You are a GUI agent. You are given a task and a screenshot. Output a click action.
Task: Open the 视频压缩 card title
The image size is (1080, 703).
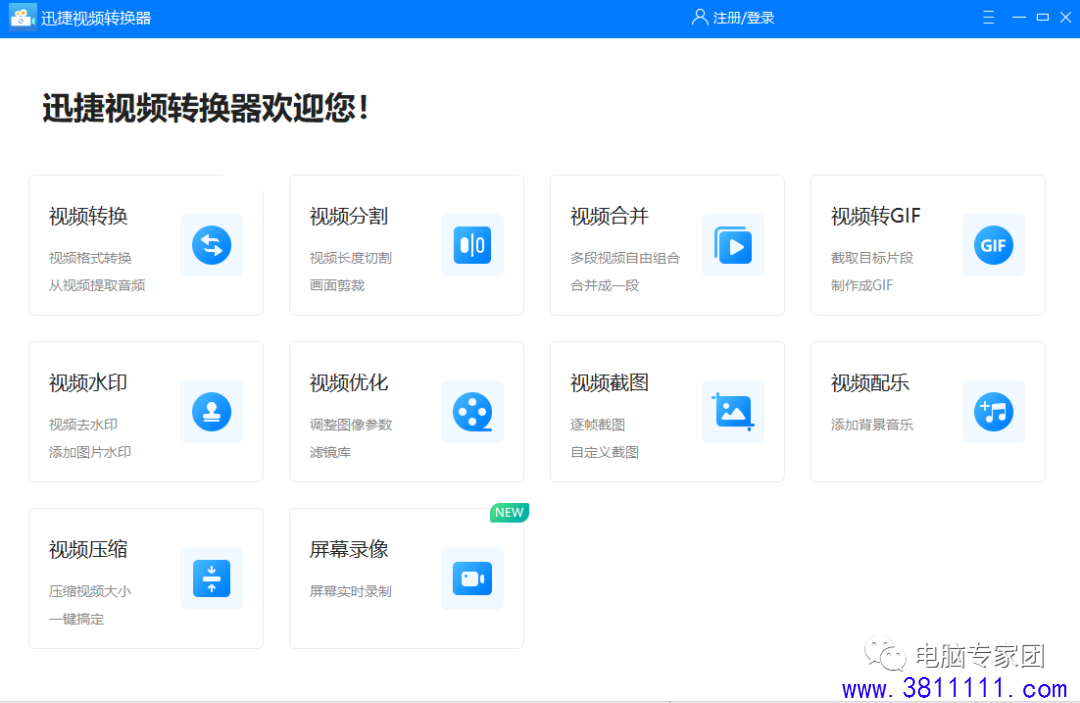tap(88, 549)
